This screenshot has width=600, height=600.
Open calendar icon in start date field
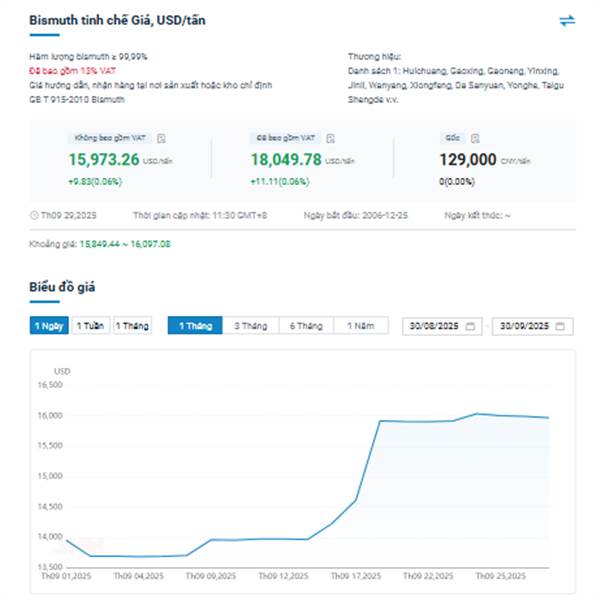[471, 327]
